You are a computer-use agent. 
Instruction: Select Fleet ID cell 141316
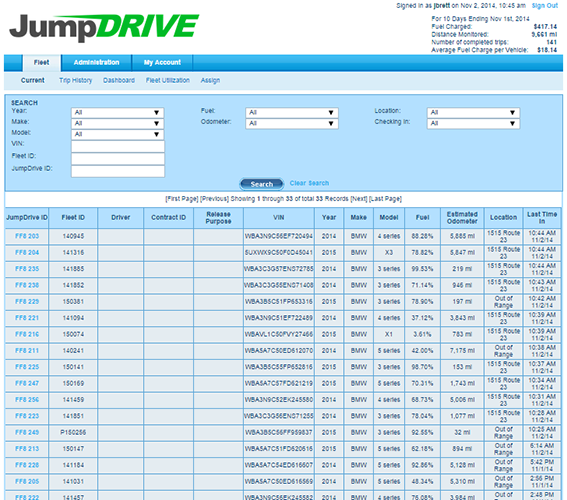click(73, 252)
